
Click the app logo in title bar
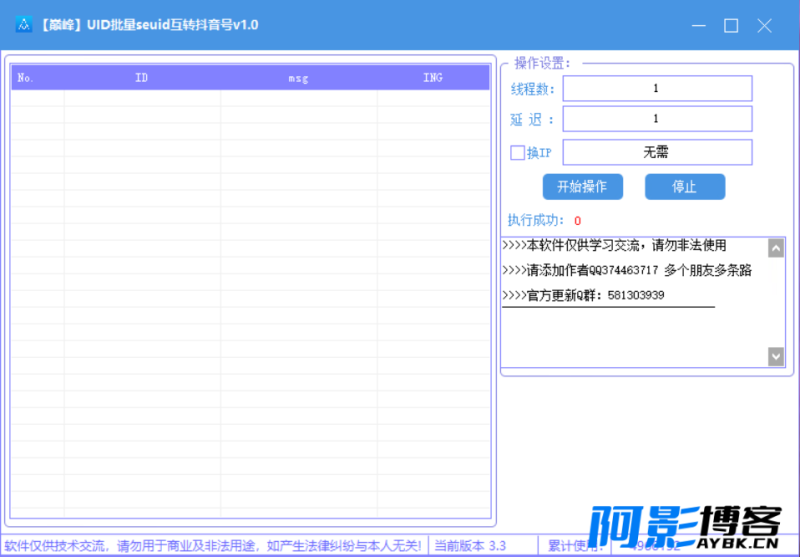(x=22, y=25)
